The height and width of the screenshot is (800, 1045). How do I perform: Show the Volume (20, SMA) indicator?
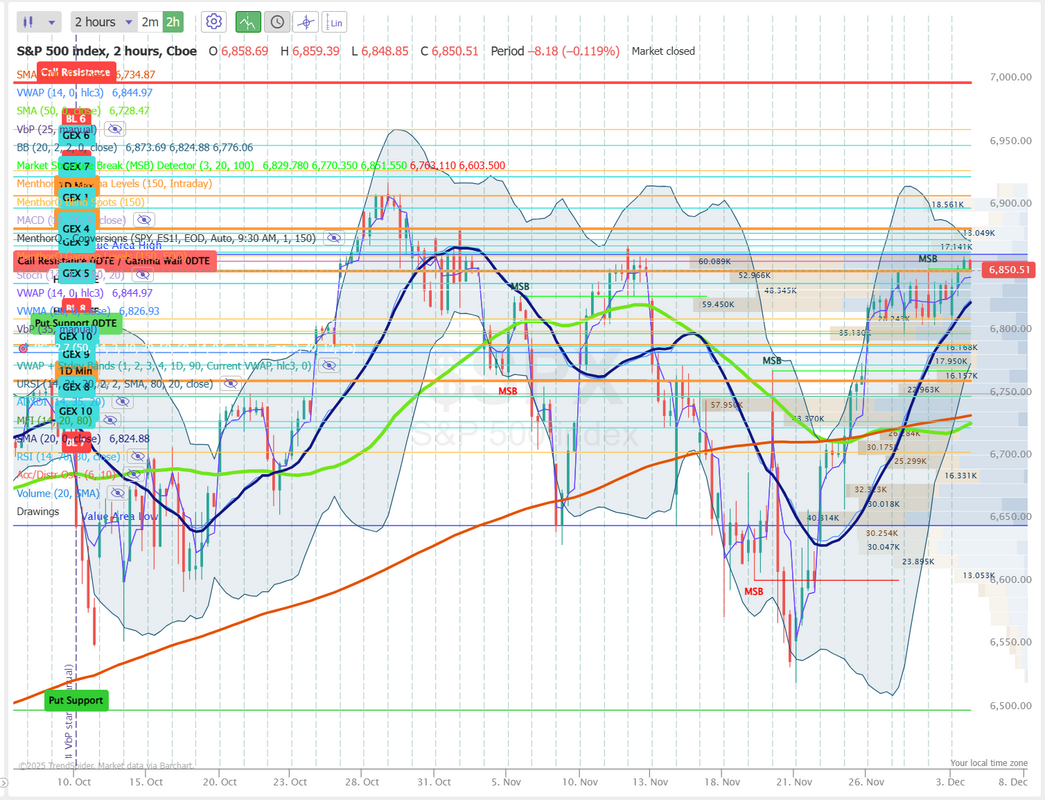click(x=116, y=493)
